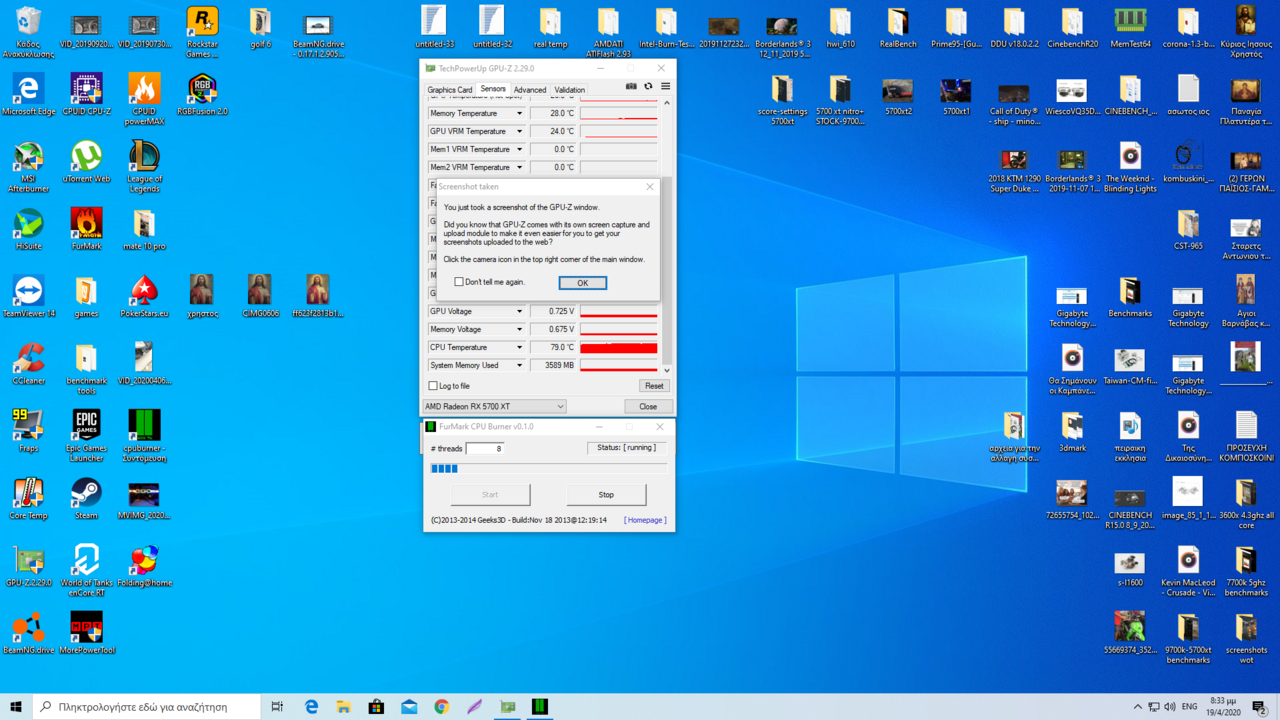Select the MSI Afterburner desktop icon

[x=28, y=167]
